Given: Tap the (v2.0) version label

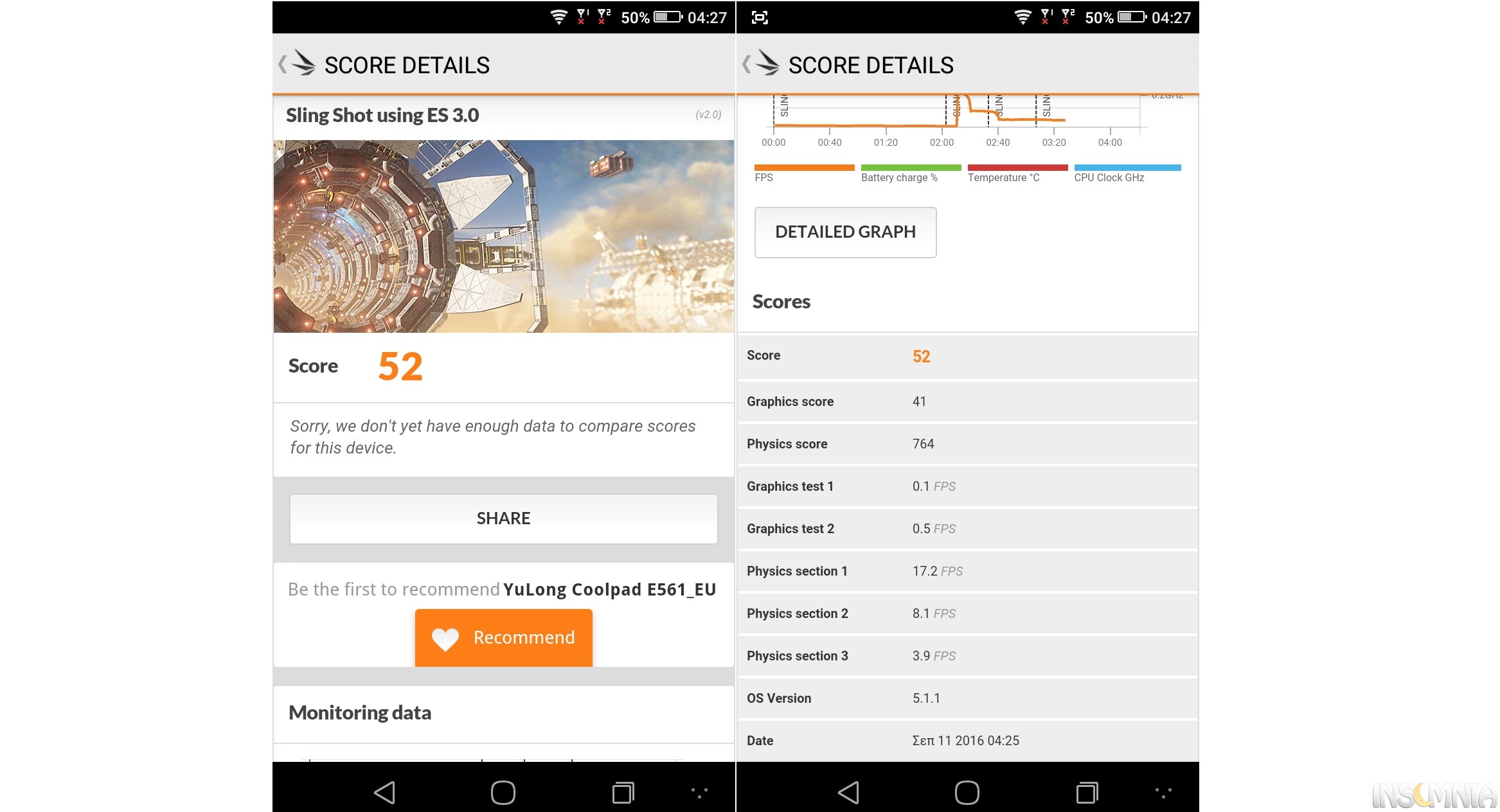Looking at the screenshot, I should click(x=708, y=114).
